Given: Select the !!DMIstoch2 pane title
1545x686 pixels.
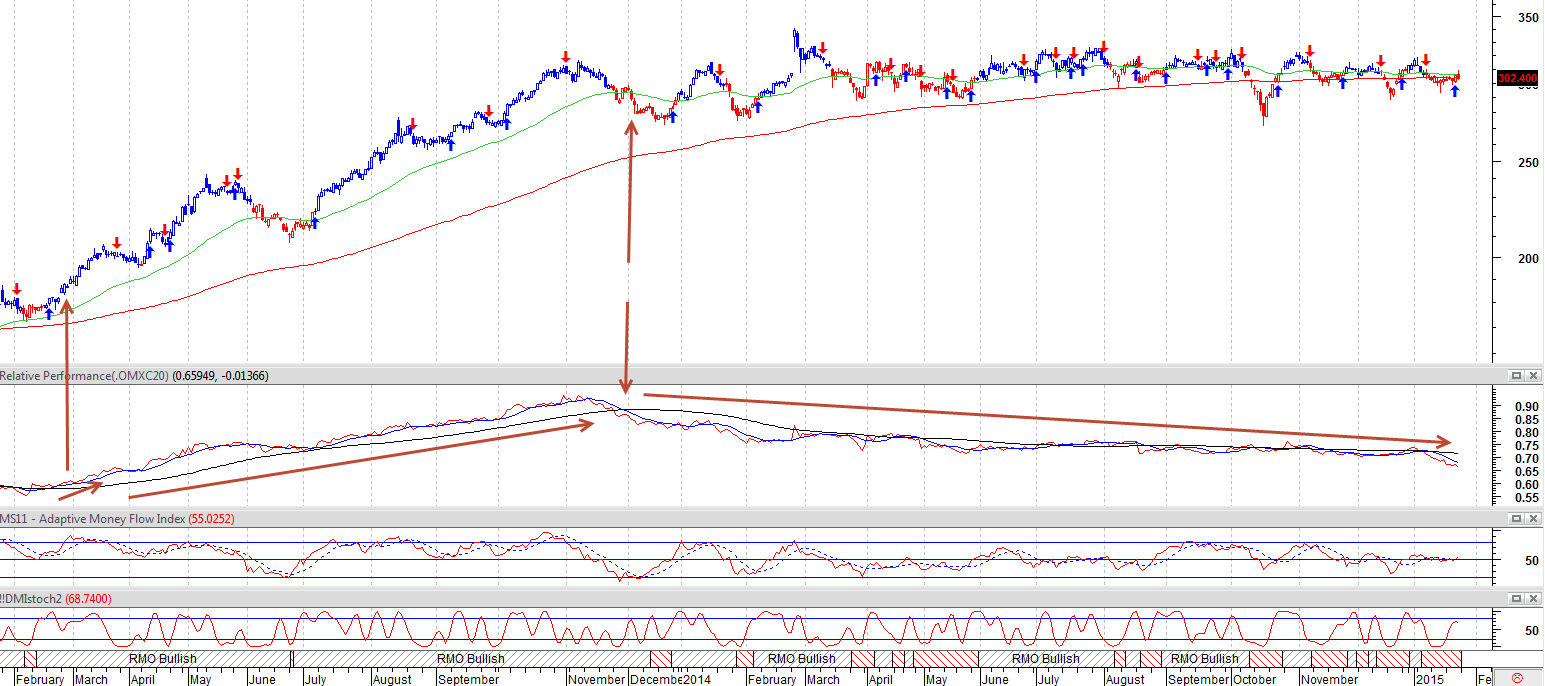Looking at the screenshot, I should point(30,599).
